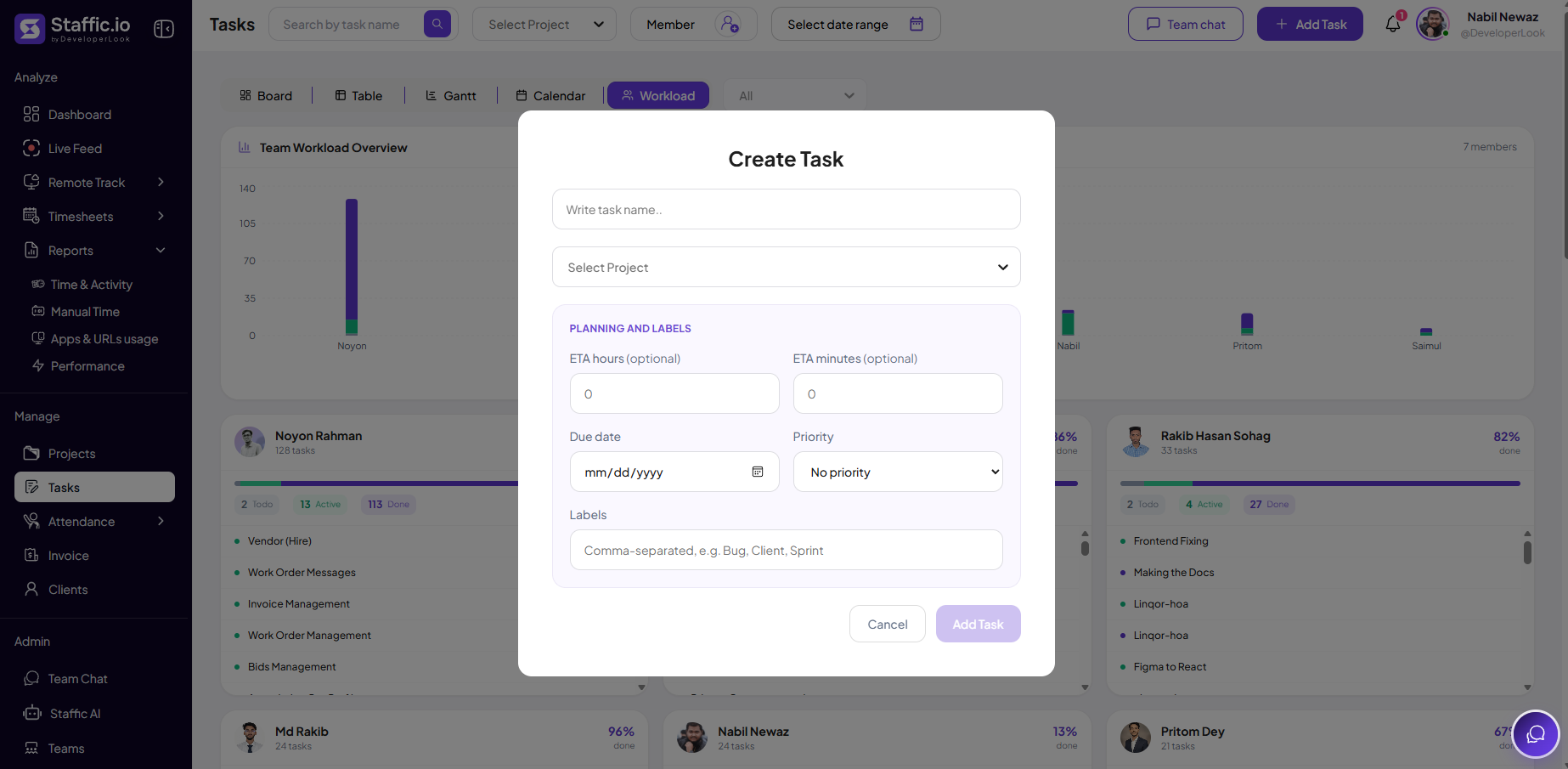Switch to the Table view tab
The width and height of the screenshot is (1568, 769).
(358, 96)
